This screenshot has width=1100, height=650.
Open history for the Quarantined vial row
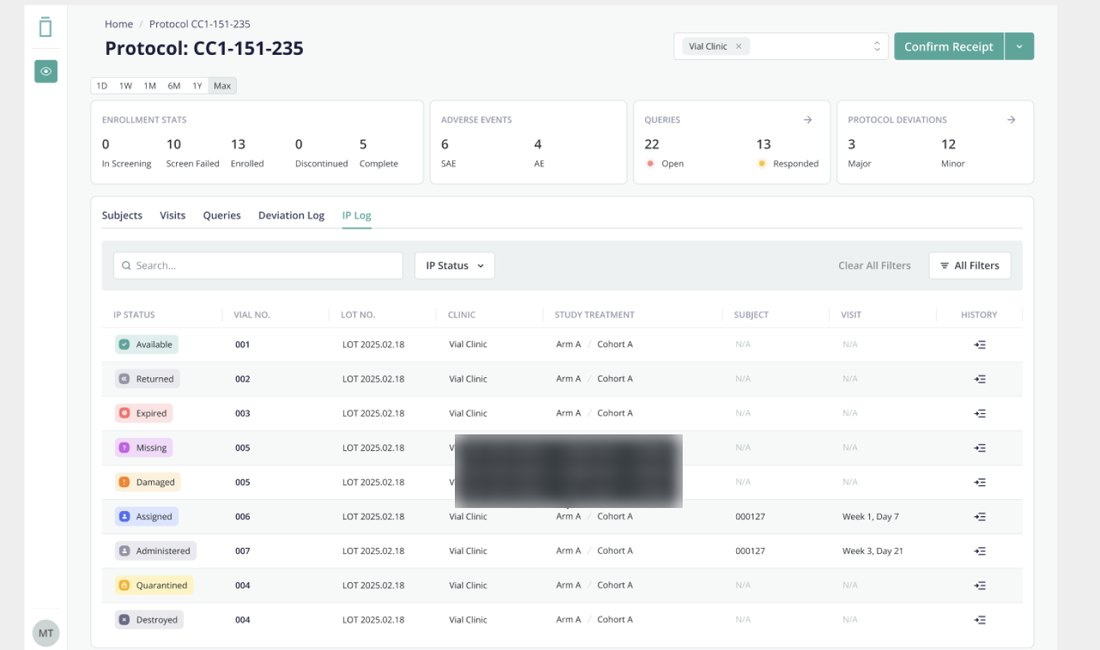tap(979, 585)
